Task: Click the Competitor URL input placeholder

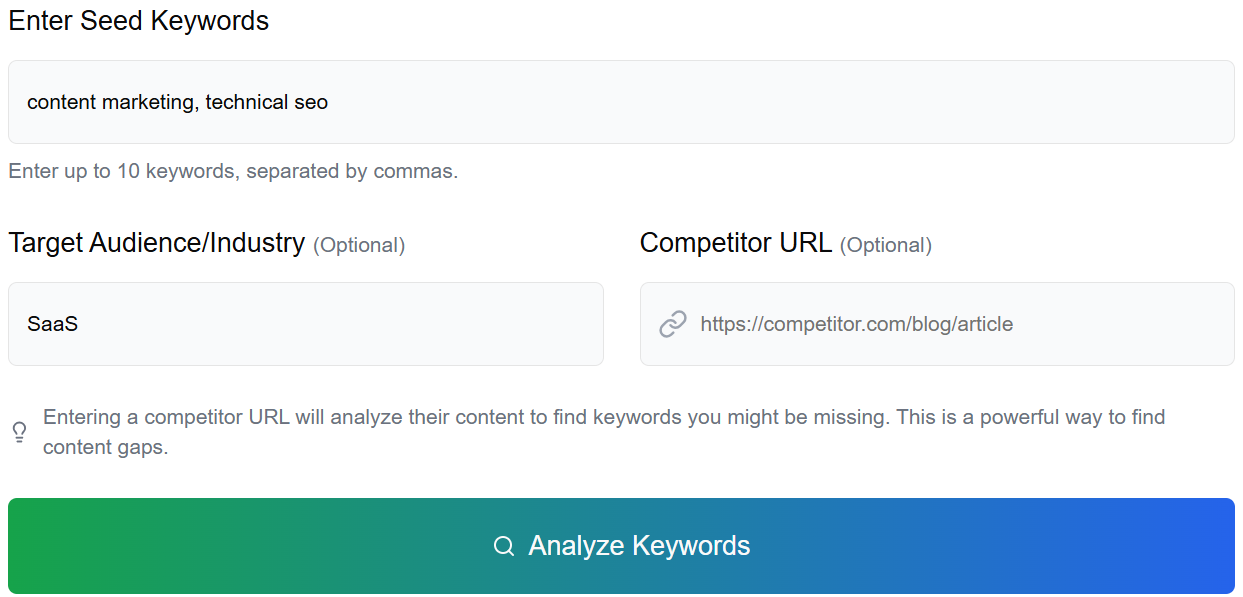Action: [x=856, y=324]
